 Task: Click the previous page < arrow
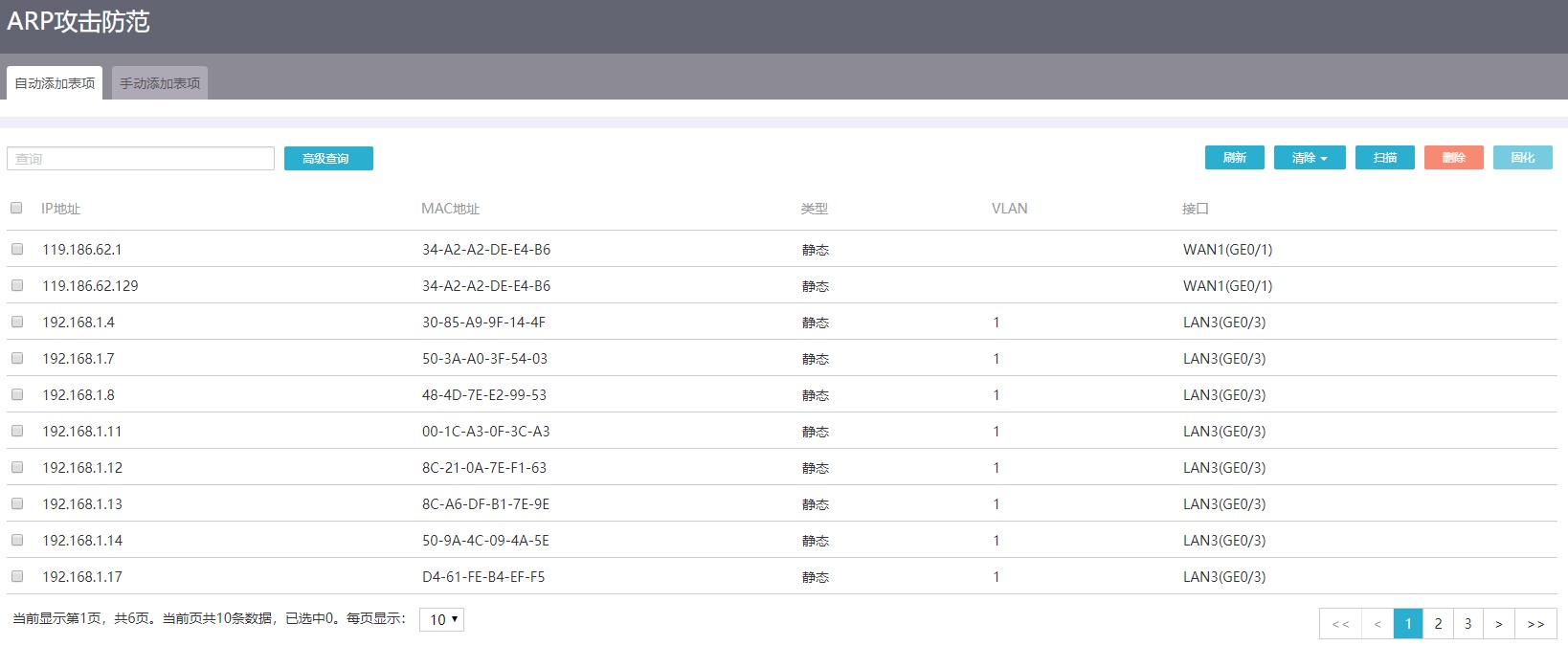[x=1378, y=624]
